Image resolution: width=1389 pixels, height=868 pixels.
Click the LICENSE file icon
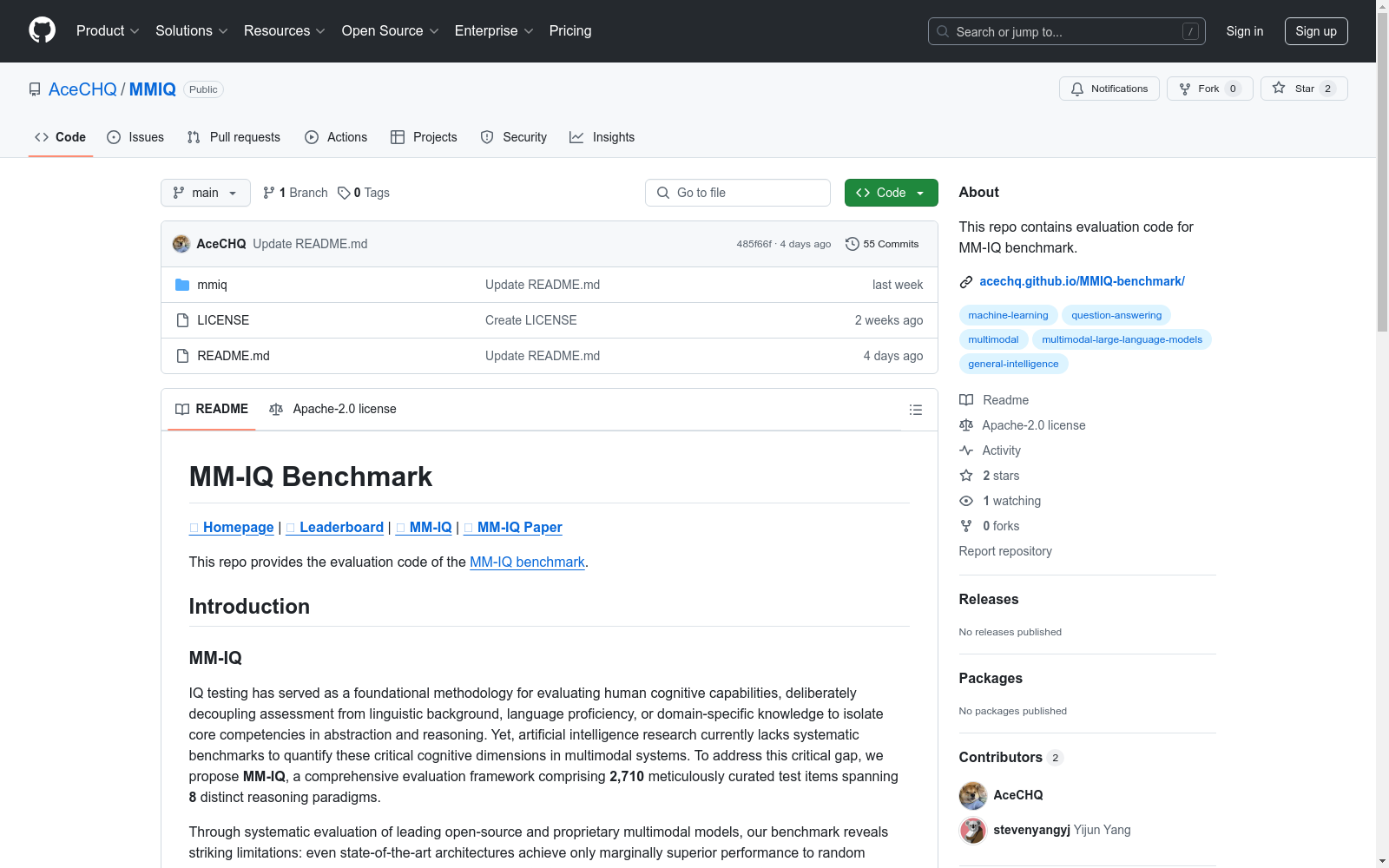tap(182, 320)
